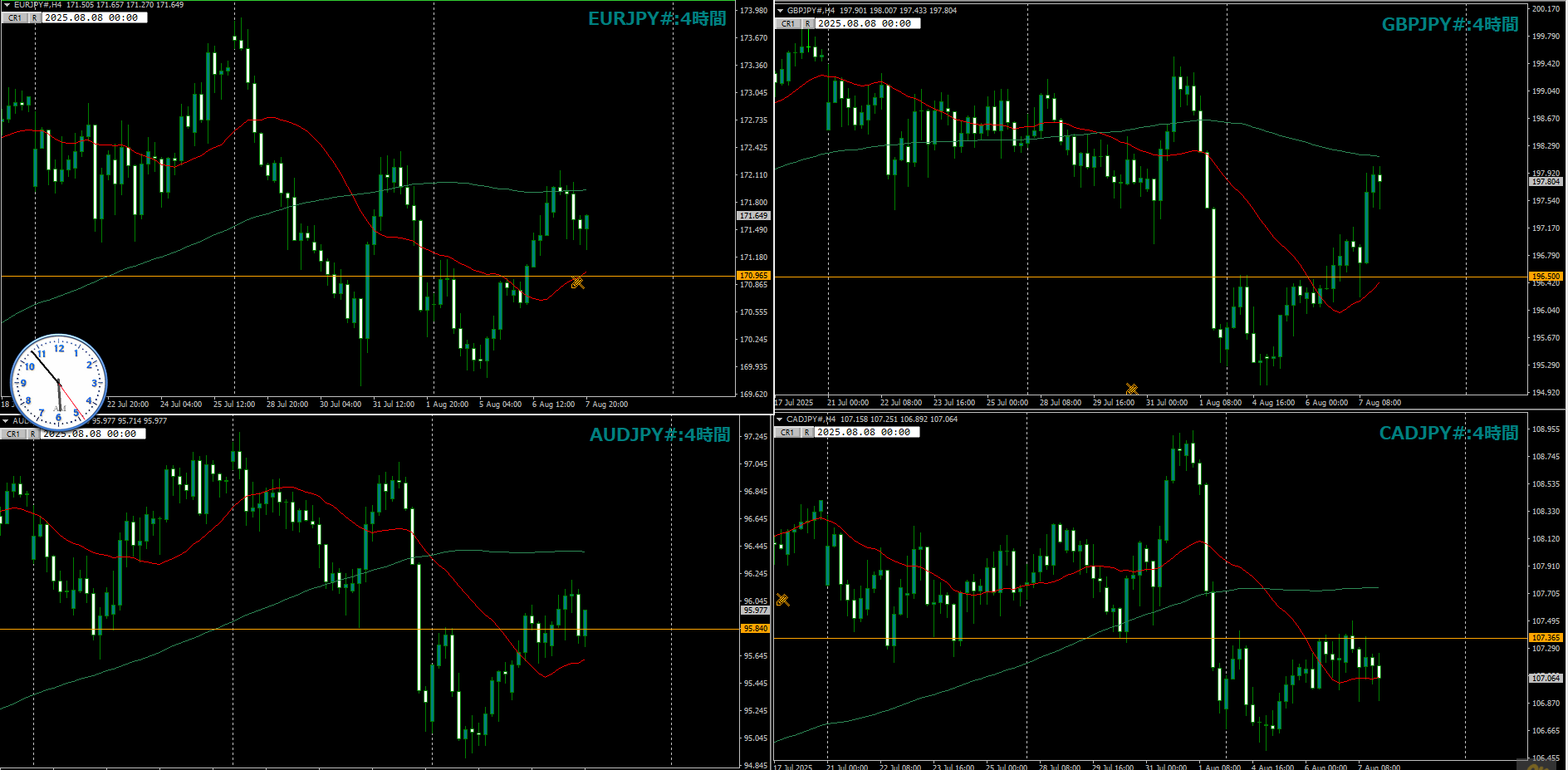Click the AUDJPY#:4時間 chart label
This screenshot has width=1568, height=770.
click(659, 435)
